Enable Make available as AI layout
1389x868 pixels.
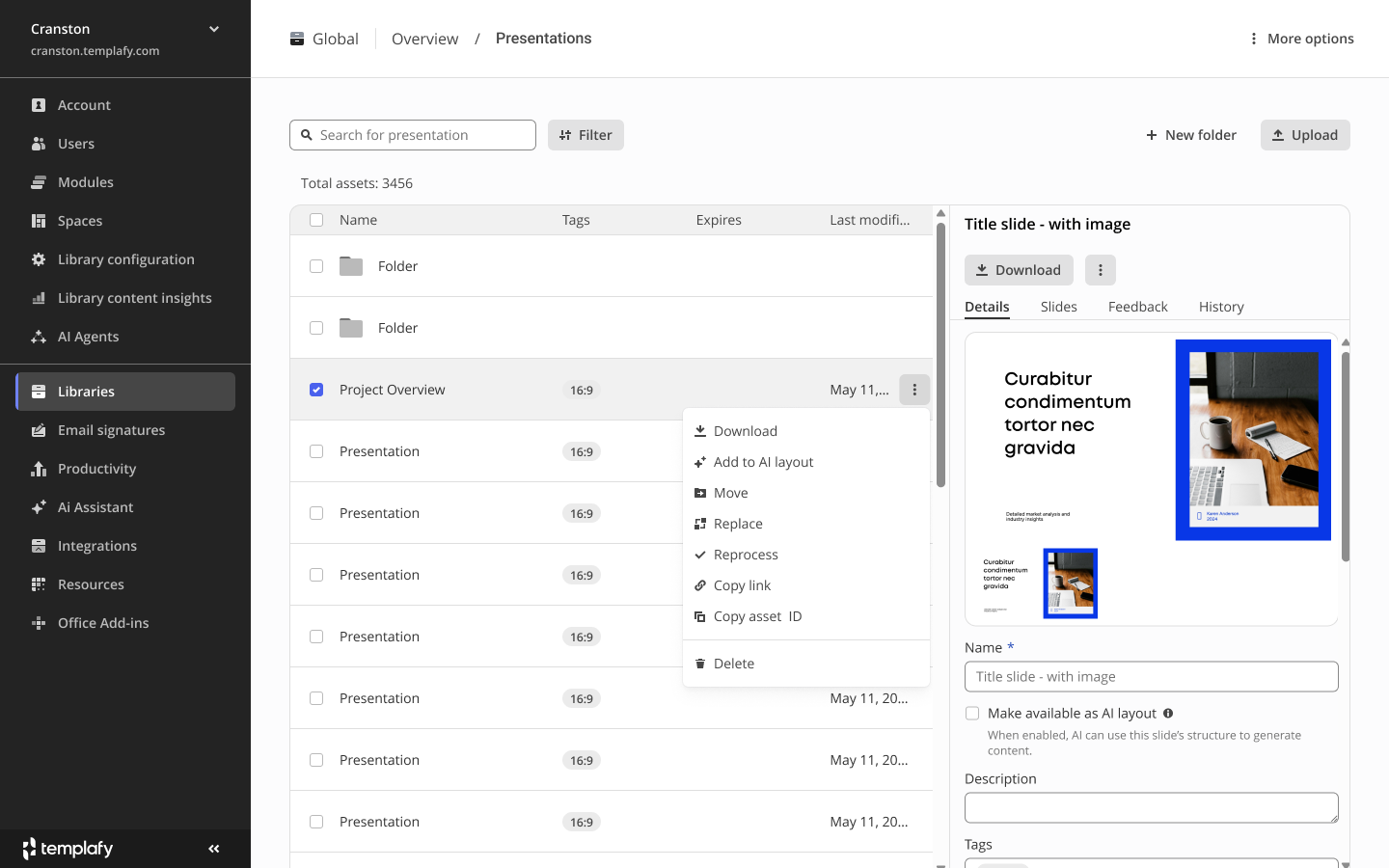click(972, 714)
